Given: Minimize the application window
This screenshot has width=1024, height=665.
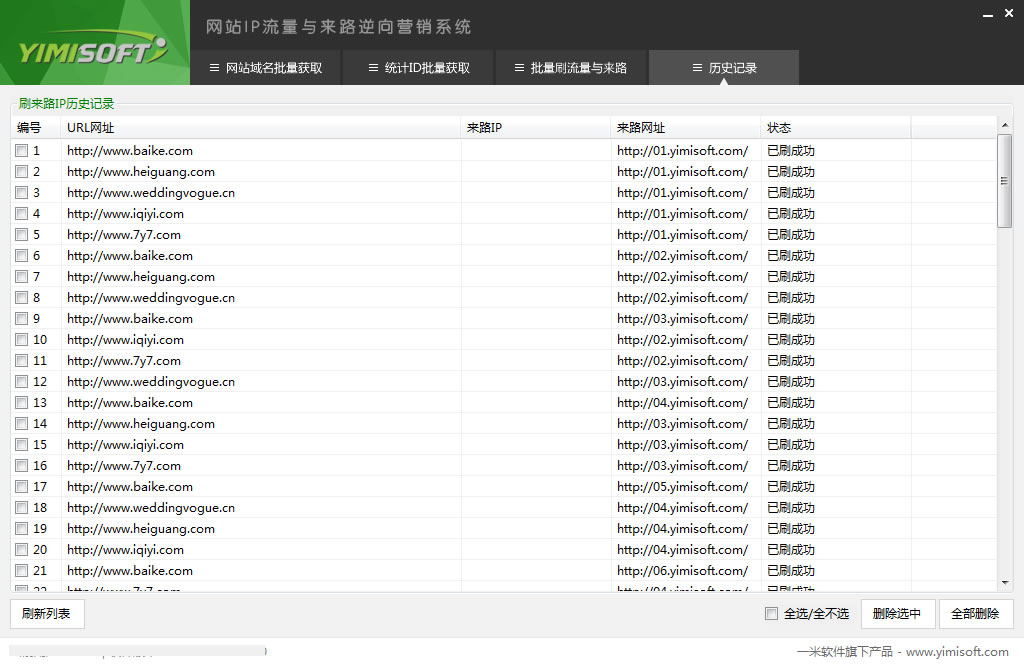Looking at the screenshot, I should click(987, 14).
